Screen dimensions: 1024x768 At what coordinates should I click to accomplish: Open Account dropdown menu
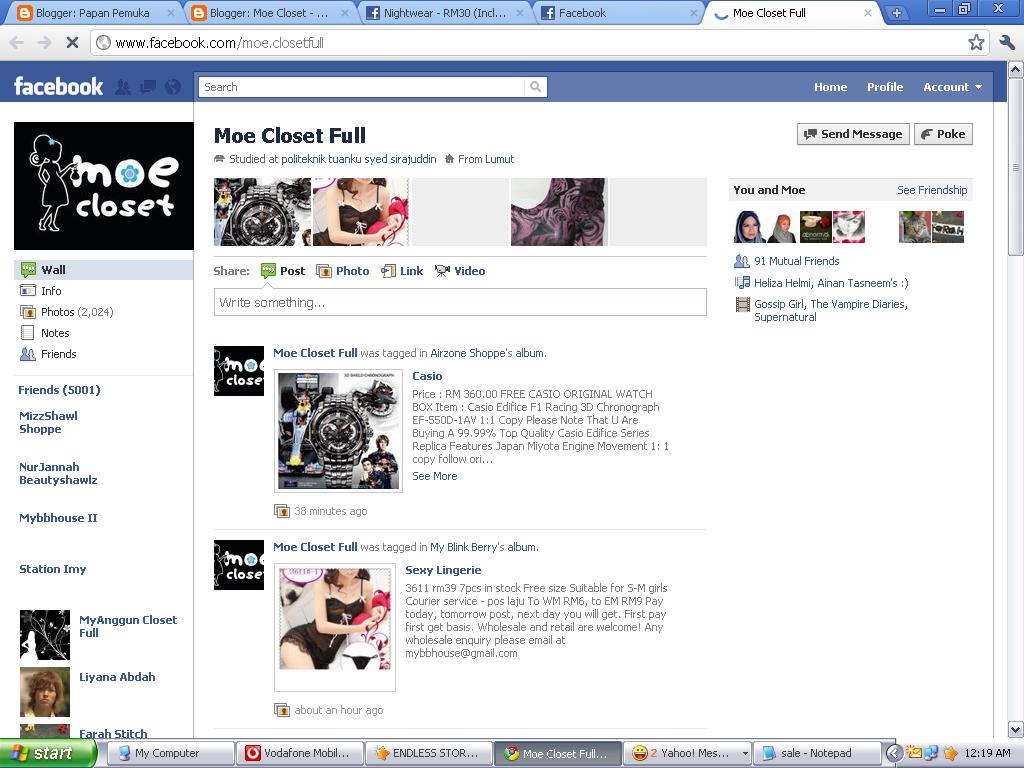click(952, 87)
